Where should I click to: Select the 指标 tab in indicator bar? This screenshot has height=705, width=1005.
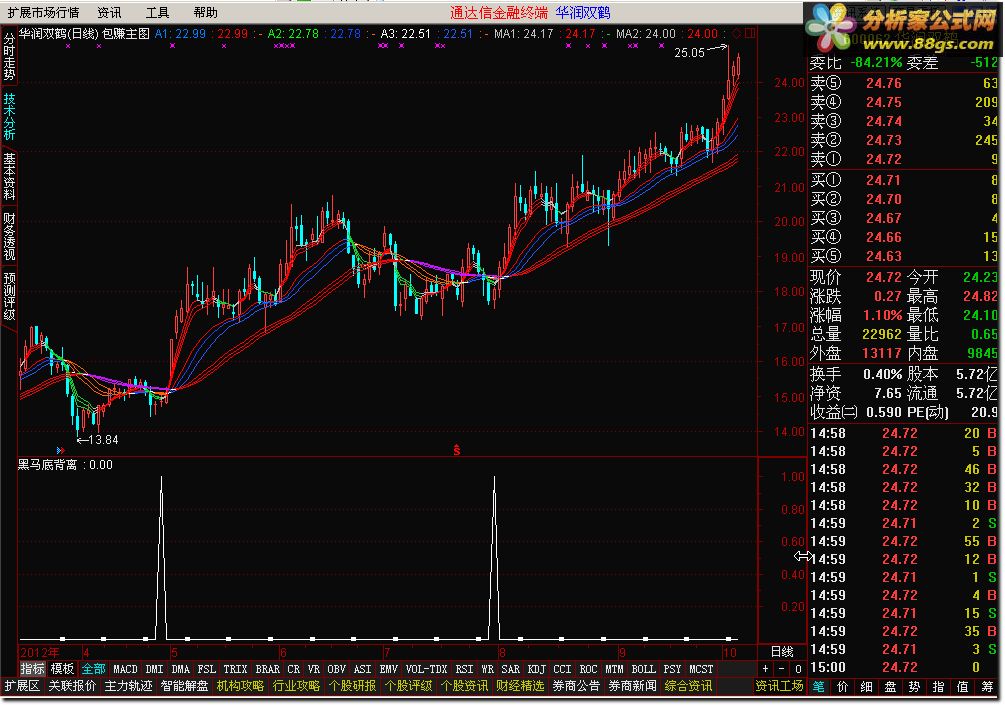pos(32,668)
